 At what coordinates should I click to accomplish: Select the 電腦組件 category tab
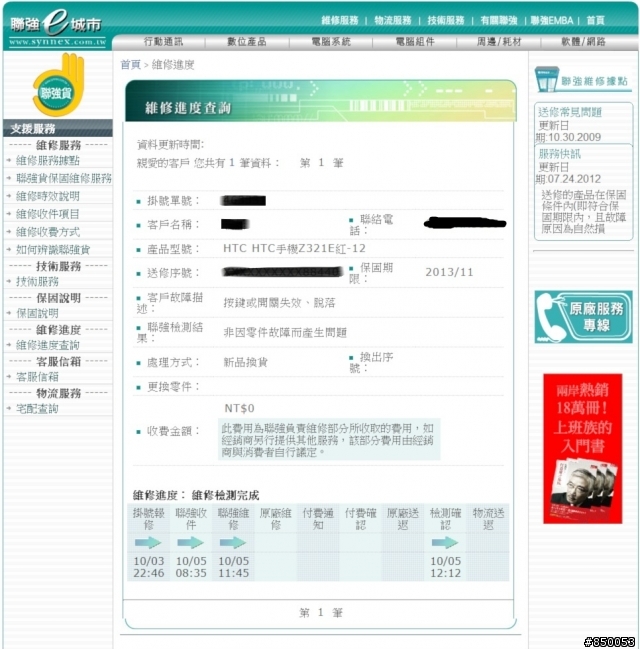coord(415,41)
